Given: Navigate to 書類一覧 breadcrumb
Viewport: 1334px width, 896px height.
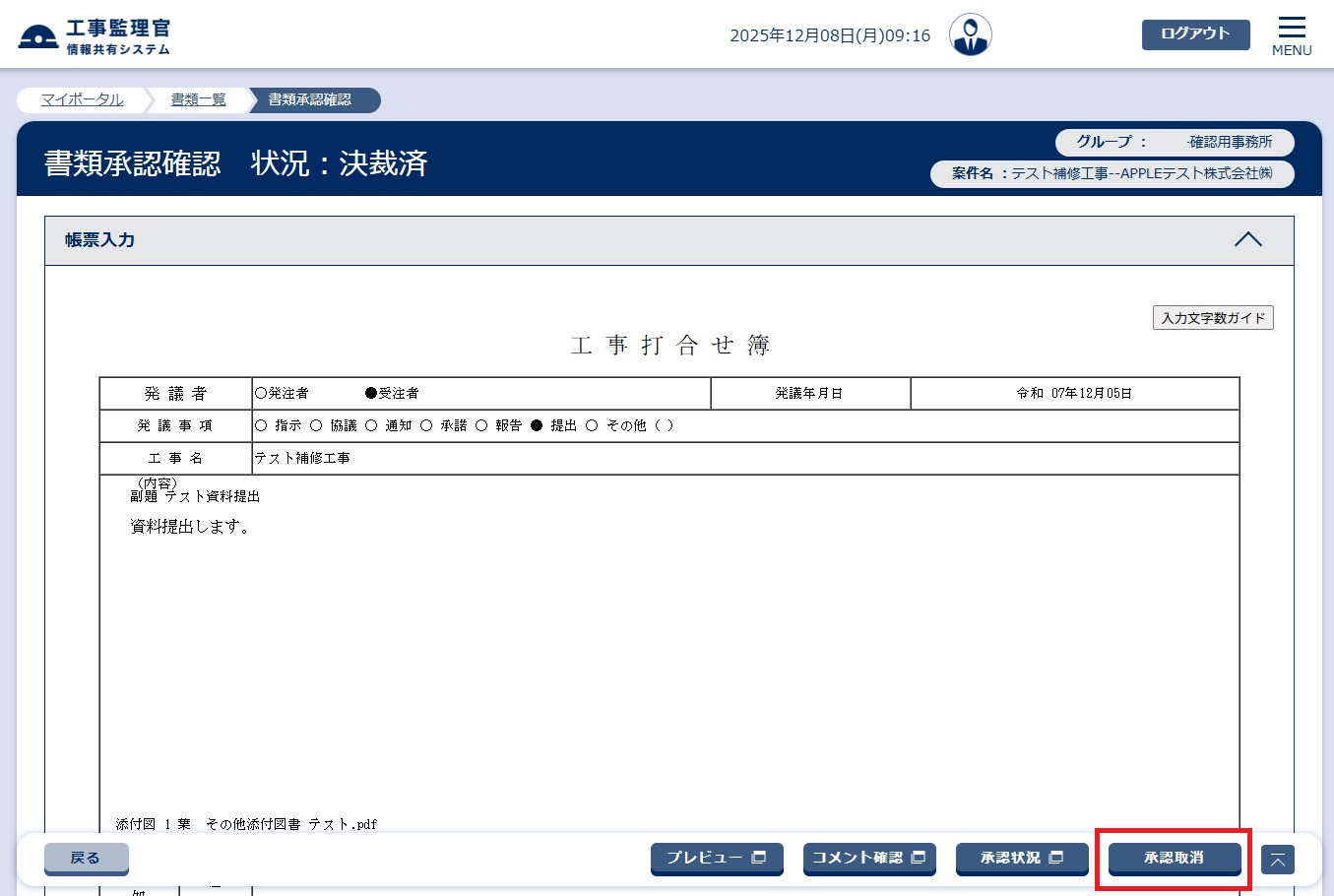Looking at the screenshot, I should [x=198, y=99].
